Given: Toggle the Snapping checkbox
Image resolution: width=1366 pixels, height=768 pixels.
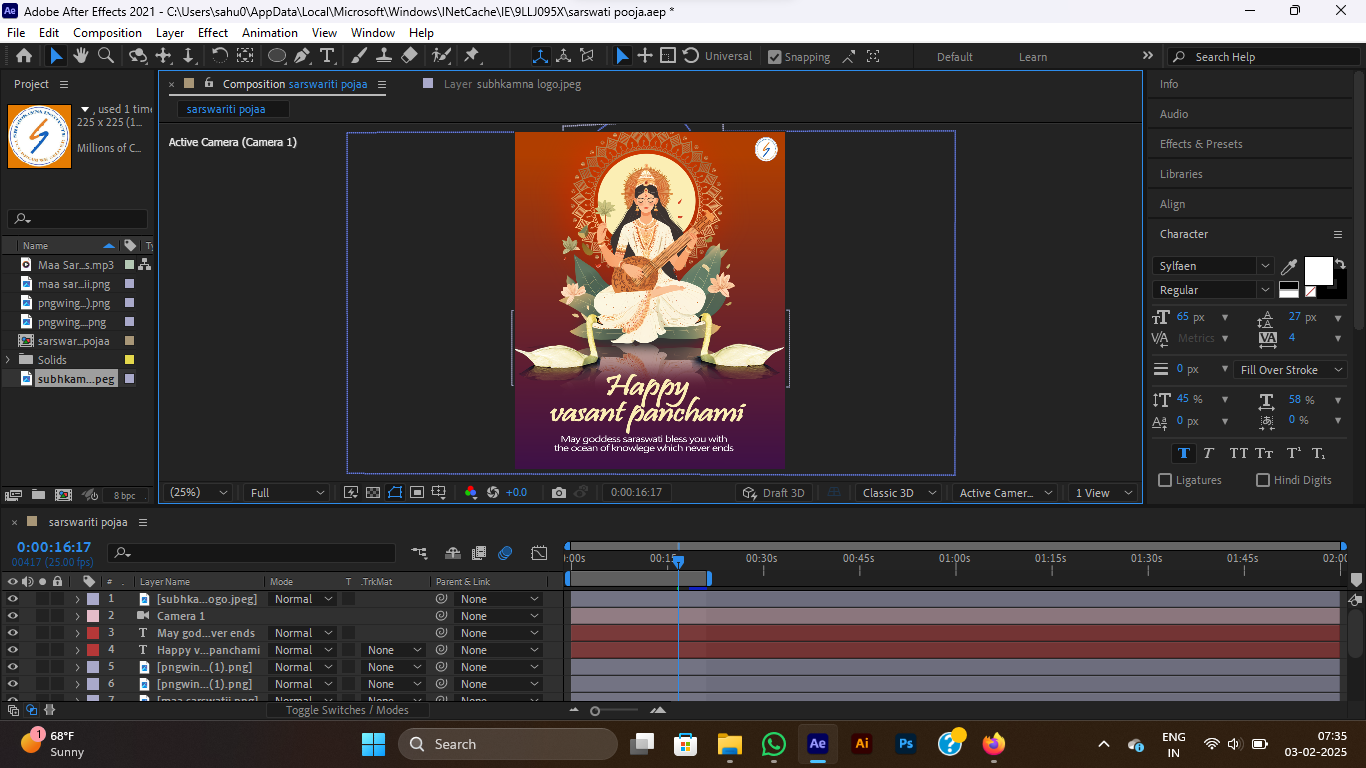Looking at the screenshot, I should pos(774,57).
